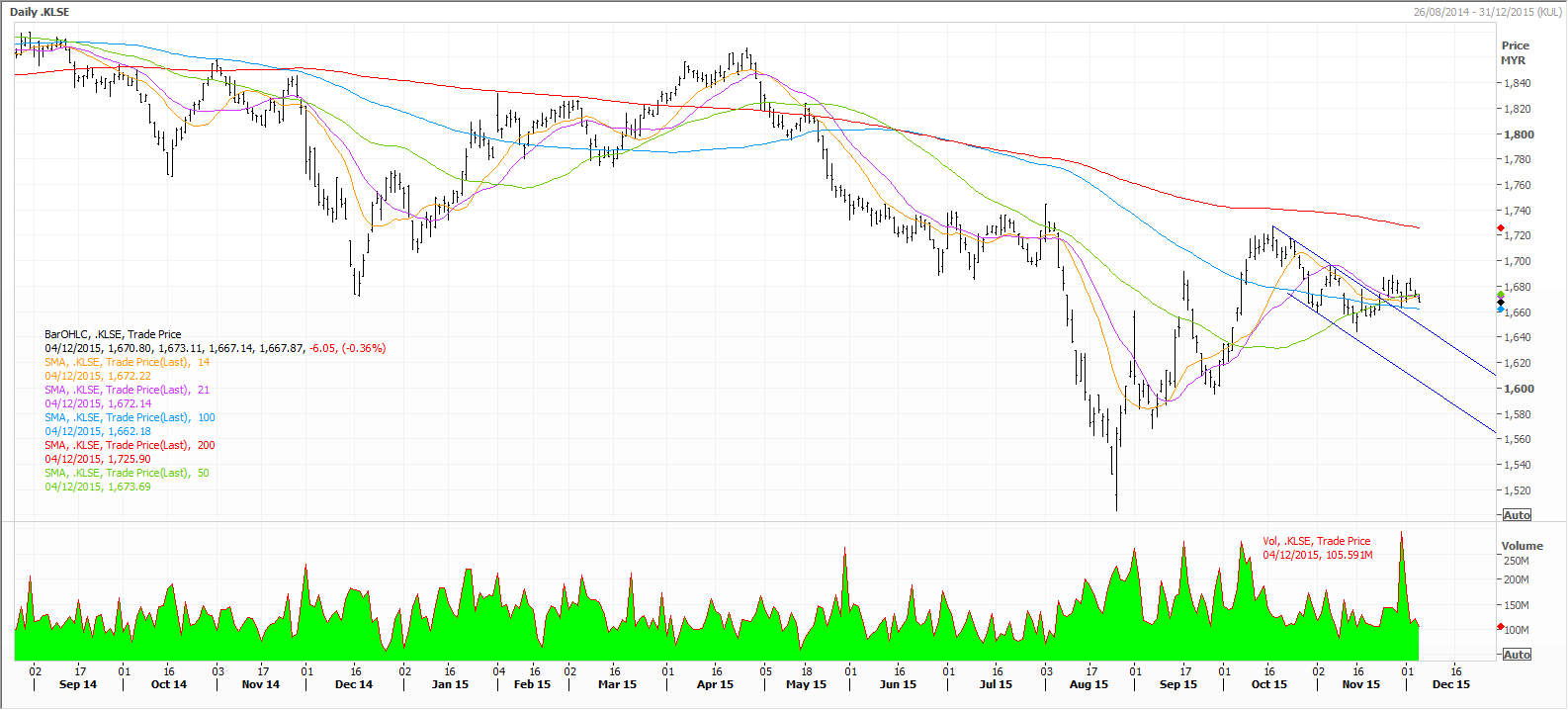Select the BarOHLC .KLSE legend label
Viewport: 1568px width, 710px height.
[113, 334]
